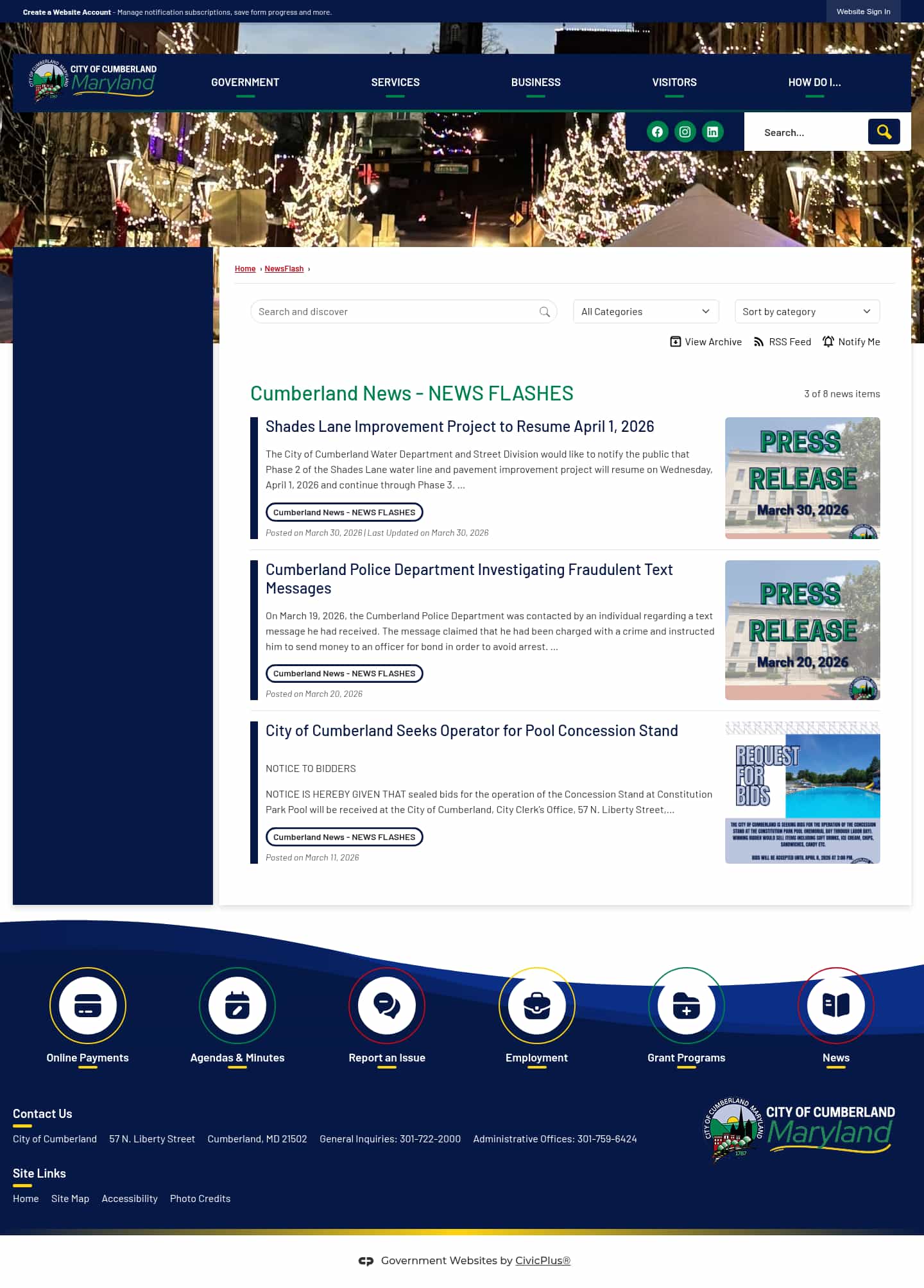The image size is (924, 1288).
Task: Open Online Payments card icon
Action: [x=88, y=1005]
